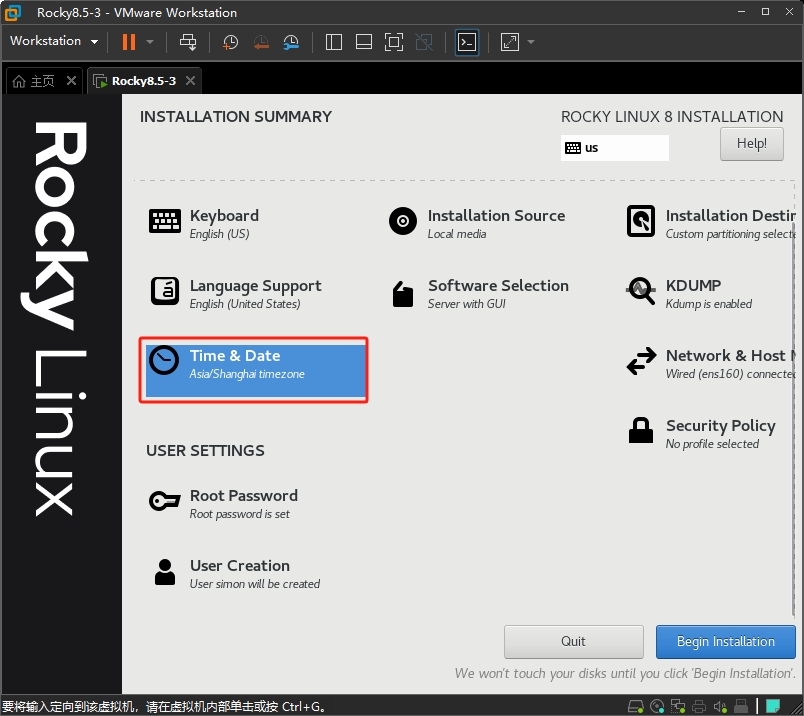Click the enter full screen icon
804x716 pixels.
coord(394,42)
